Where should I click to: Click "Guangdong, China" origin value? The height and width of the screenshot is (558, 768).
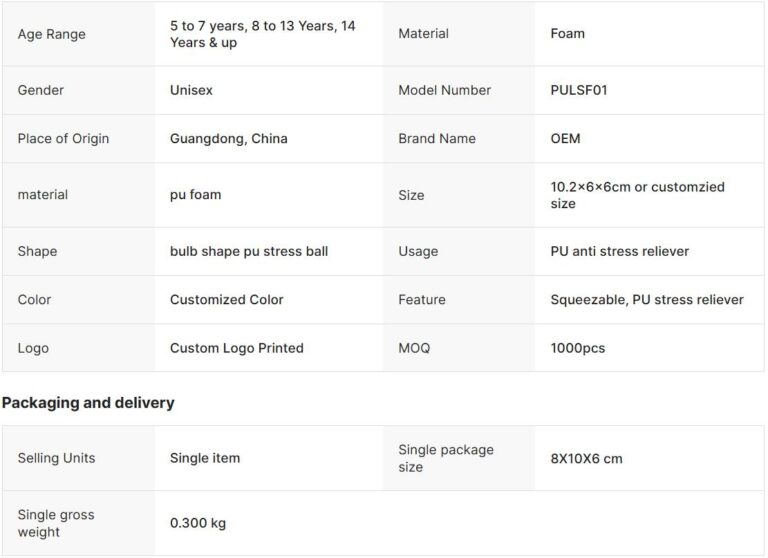pyautogui.click(x=228, y=138)
